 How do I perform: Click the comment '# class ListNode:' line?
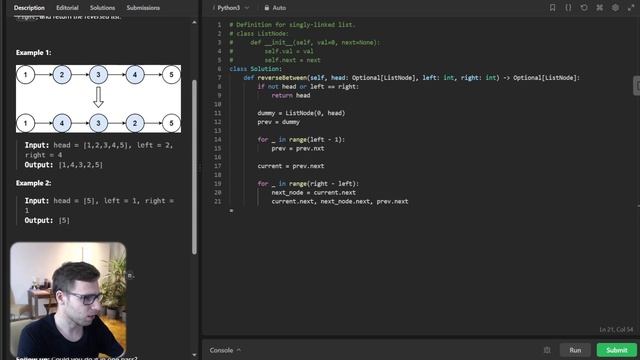[259, 33]
